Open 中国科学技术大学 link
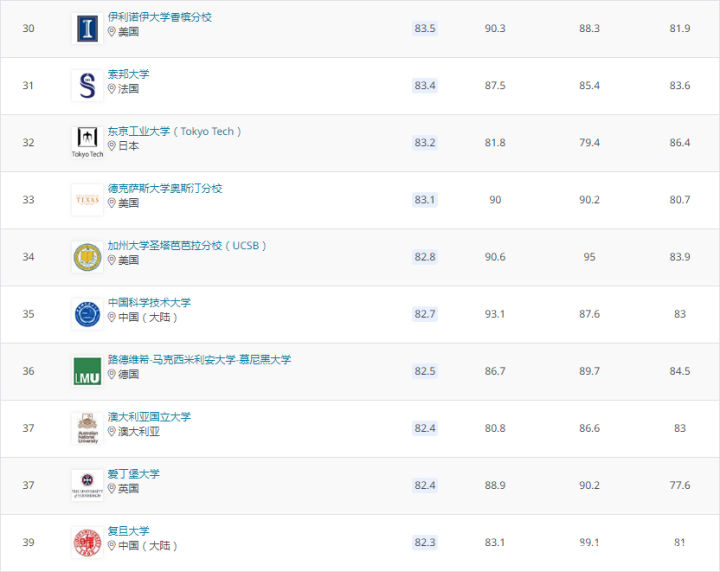This screenshot has width=720, height=572. click(149, 303)
